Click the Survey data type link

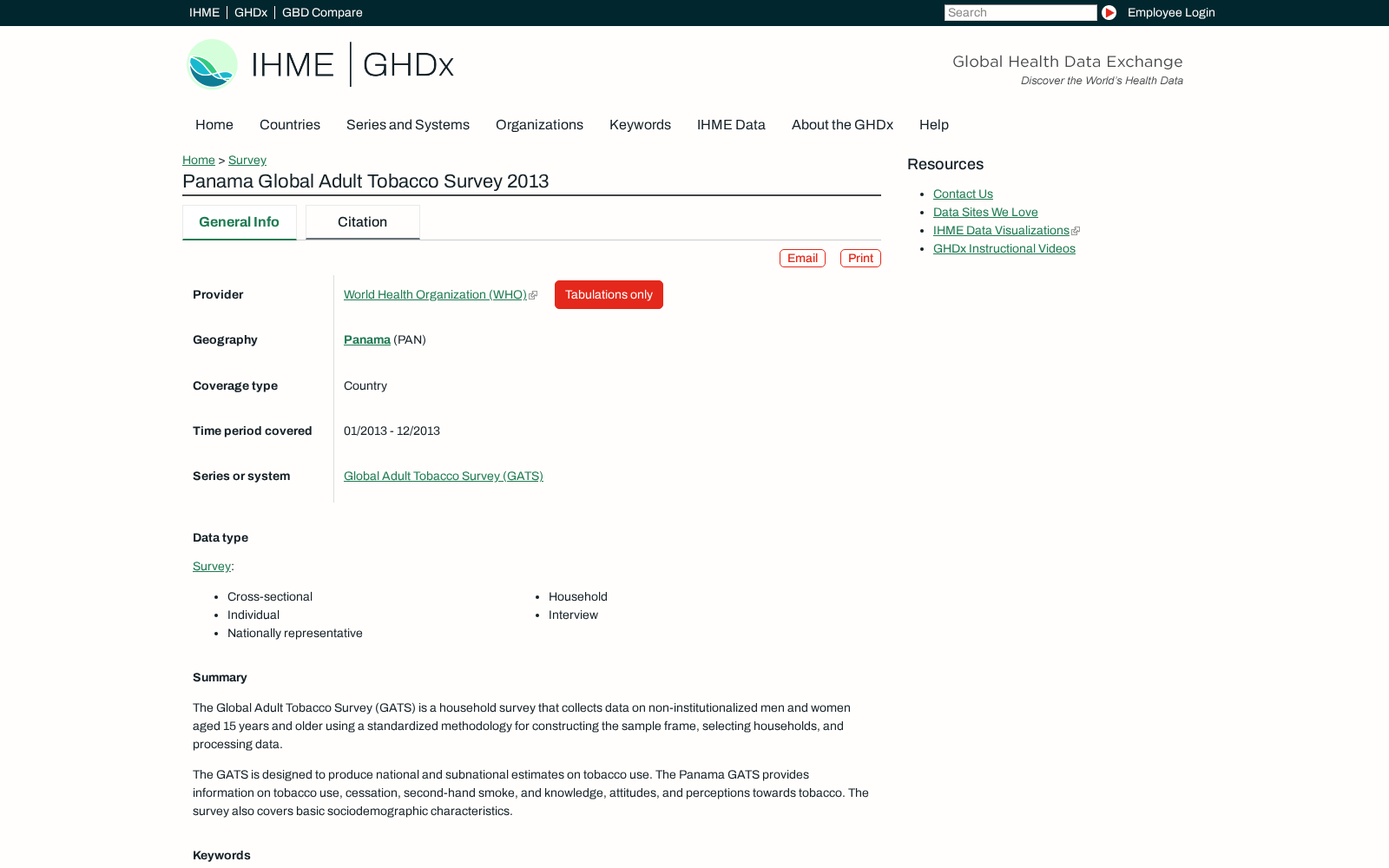coord(212,567)
